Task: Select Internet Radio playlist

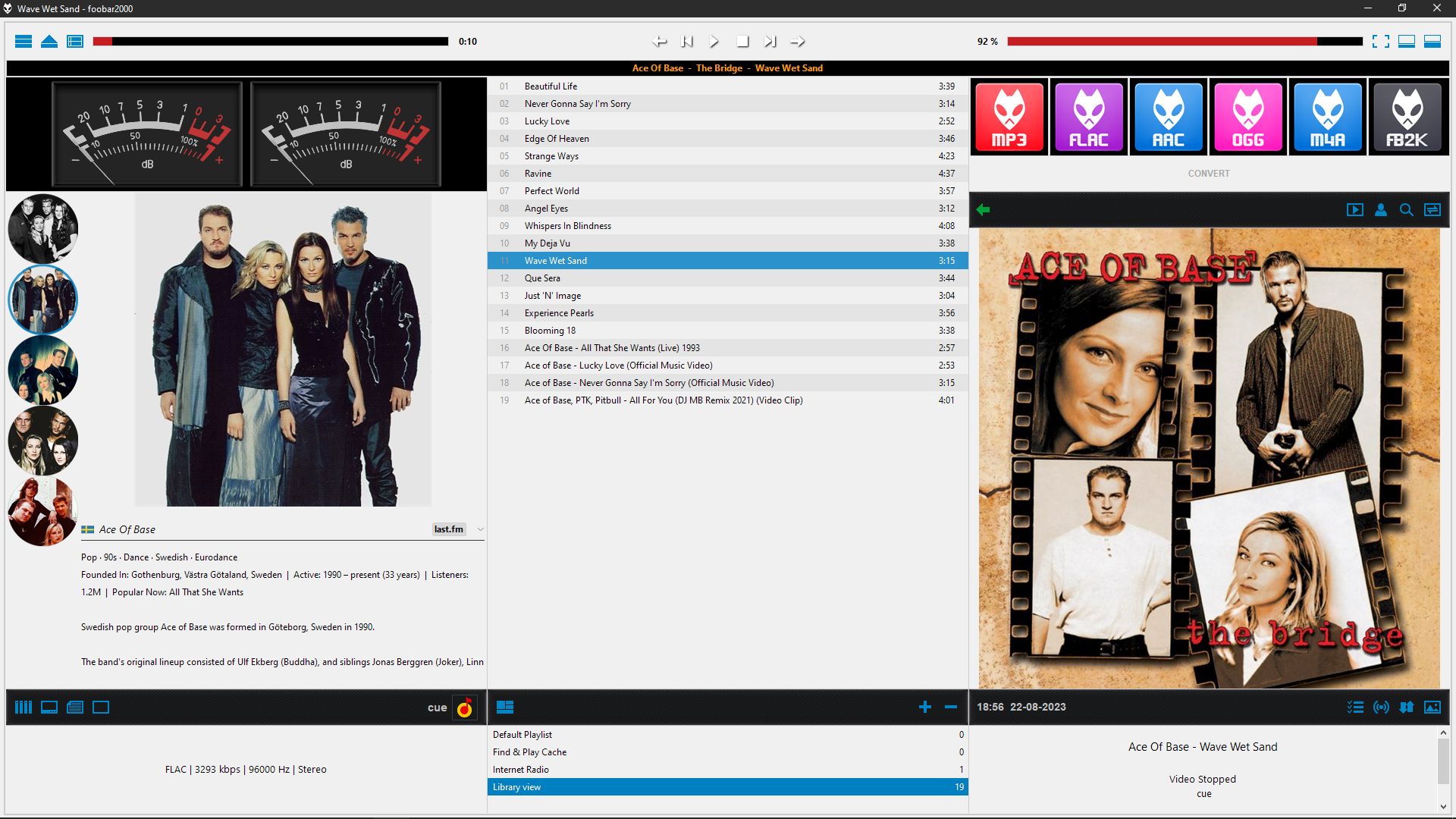Action: click(521, 769)
